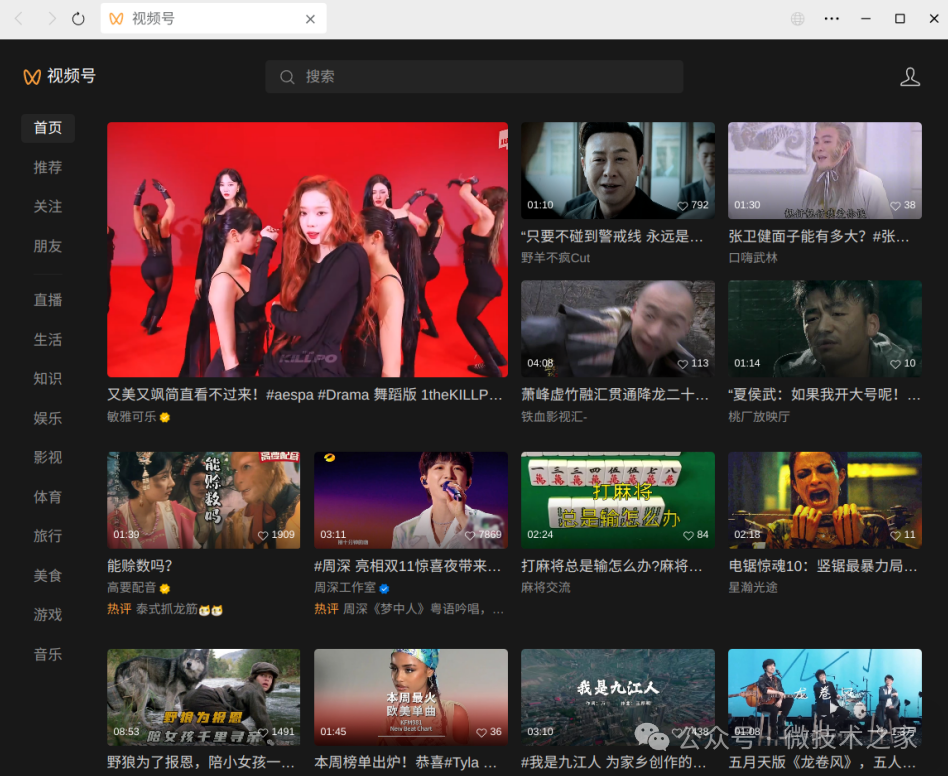Open the 朋友 section
This screenshot has height=776, width=948.
point(48,246)
